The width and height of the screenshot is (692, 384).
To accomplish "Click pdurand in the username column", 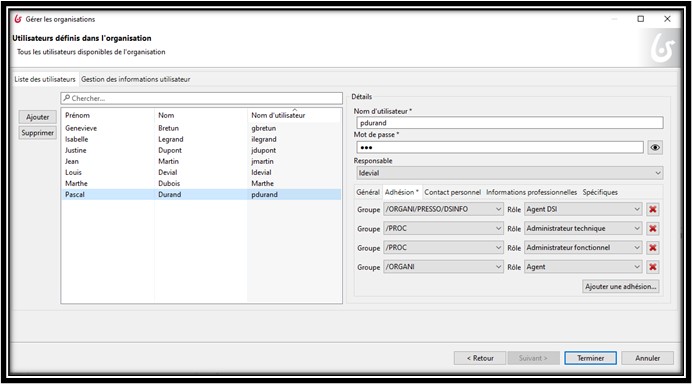I will tap(264, 194).
